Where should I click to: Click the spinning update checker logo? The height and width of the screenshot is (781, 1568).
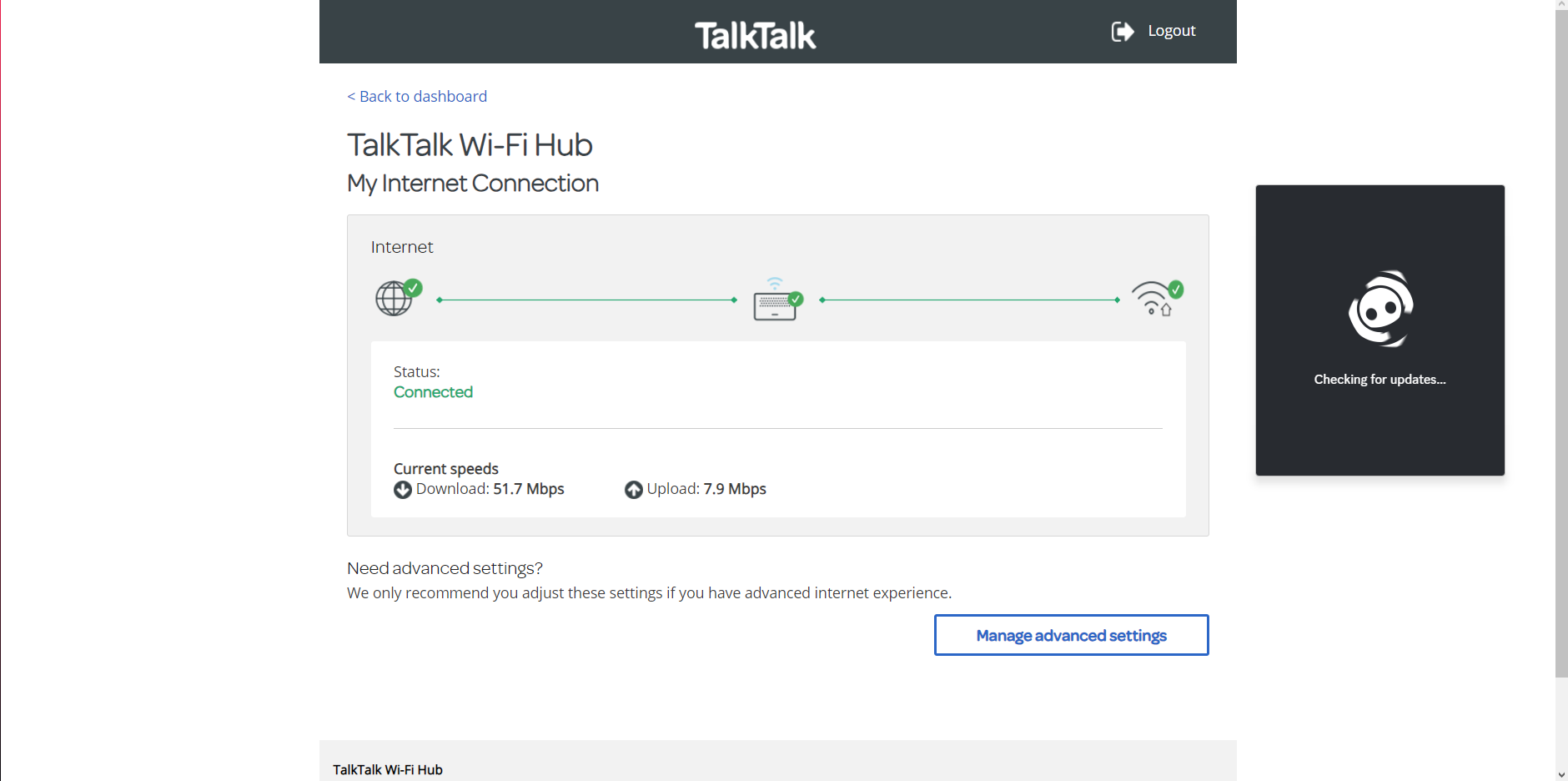coord(1380,310)
